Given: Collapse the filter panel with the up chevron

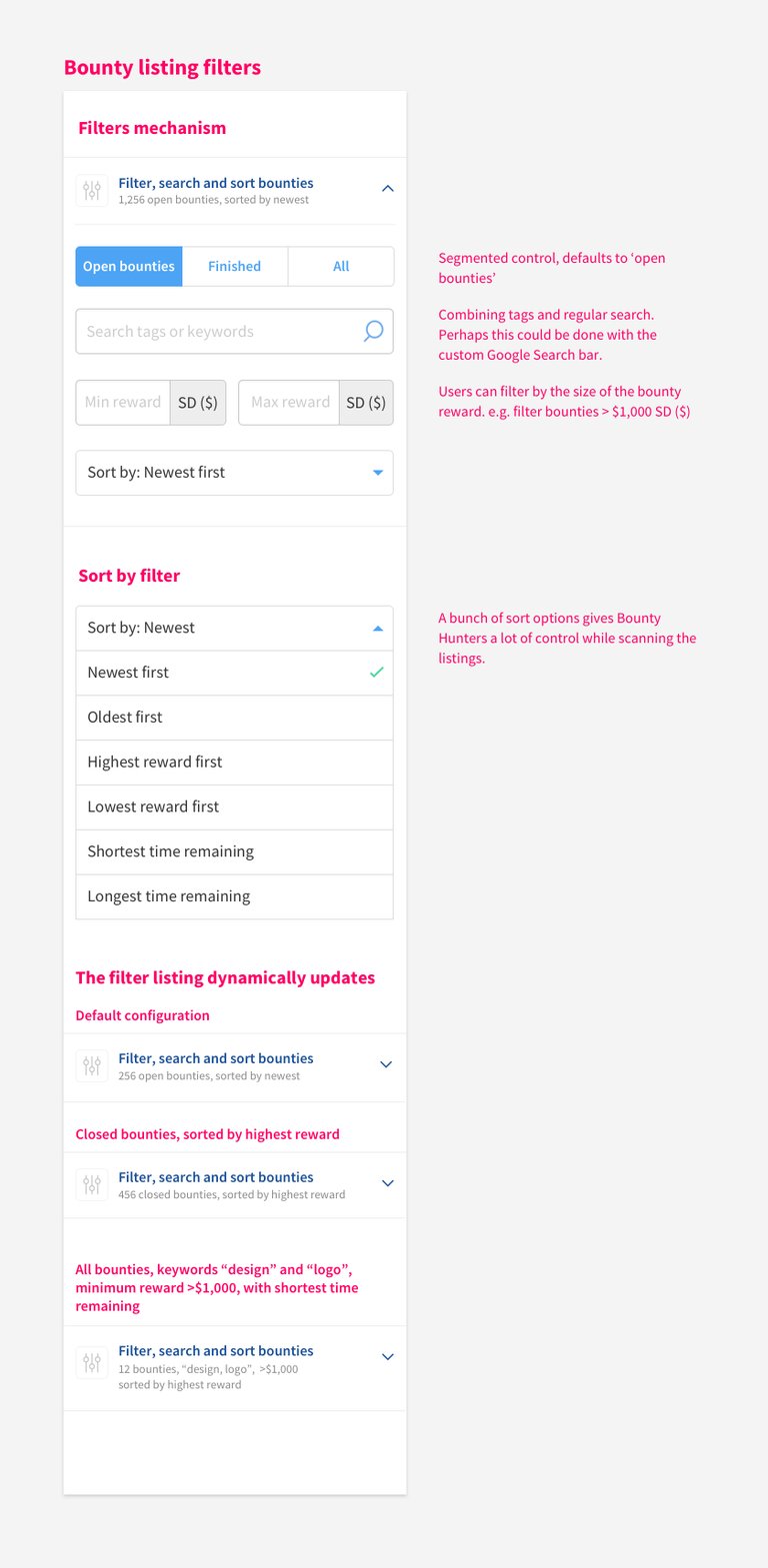Looking at the screenshot, I should coord(388,188).
